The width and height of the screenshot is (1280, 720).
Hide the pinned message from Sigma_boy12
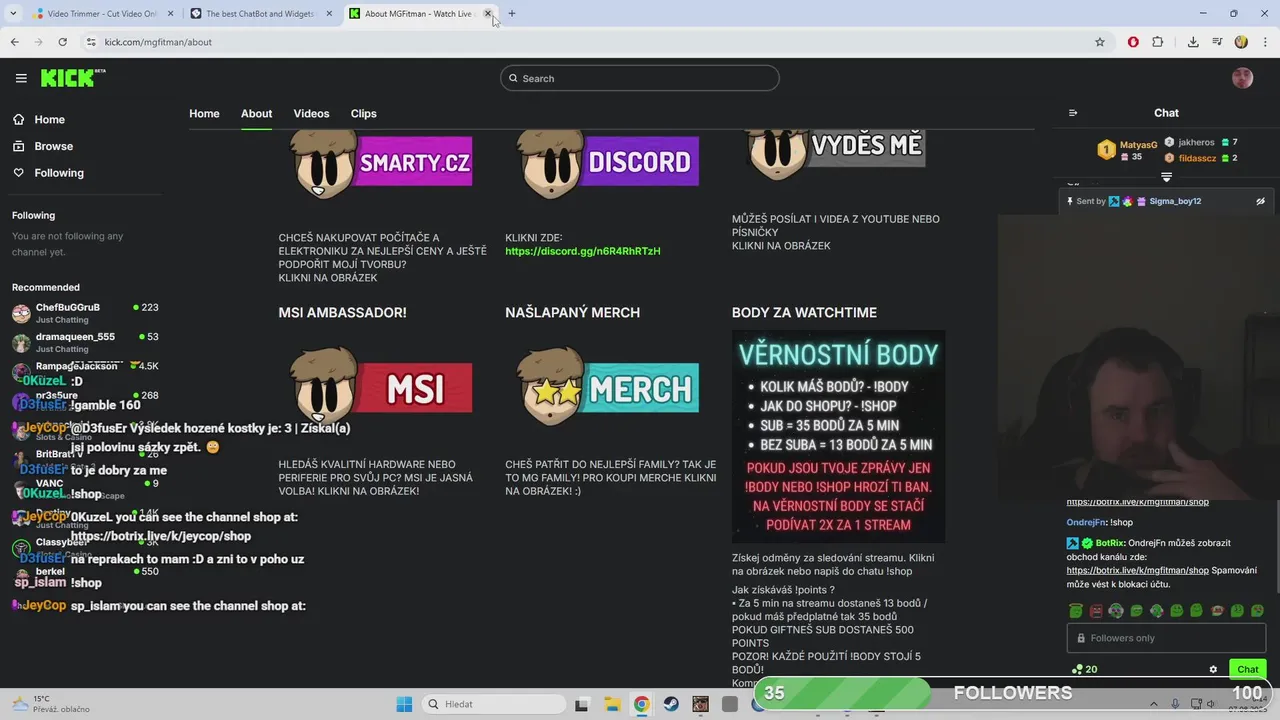coord(1260,201)
